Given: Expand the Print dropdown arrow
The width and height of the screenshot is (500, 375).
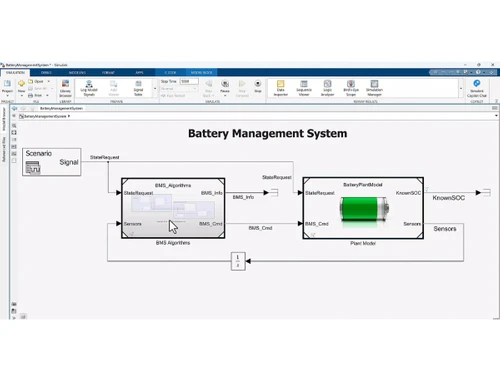Looking at the screenshot, I should [47, 95].
